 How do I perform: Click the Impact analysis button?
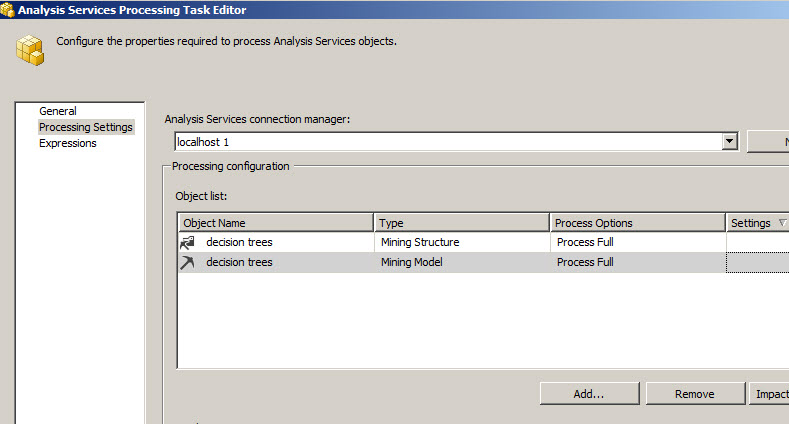click(769, 394)
